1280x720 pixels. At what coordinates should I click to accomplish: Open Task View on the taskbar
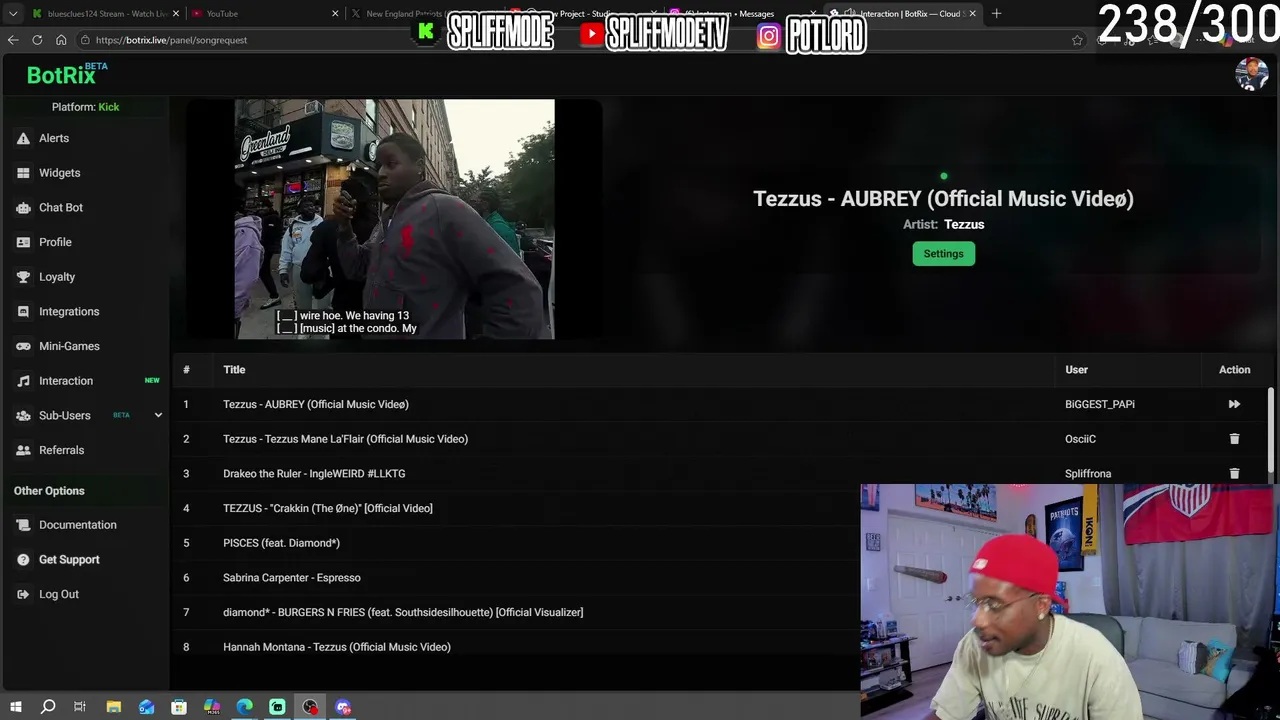point(80,707)
